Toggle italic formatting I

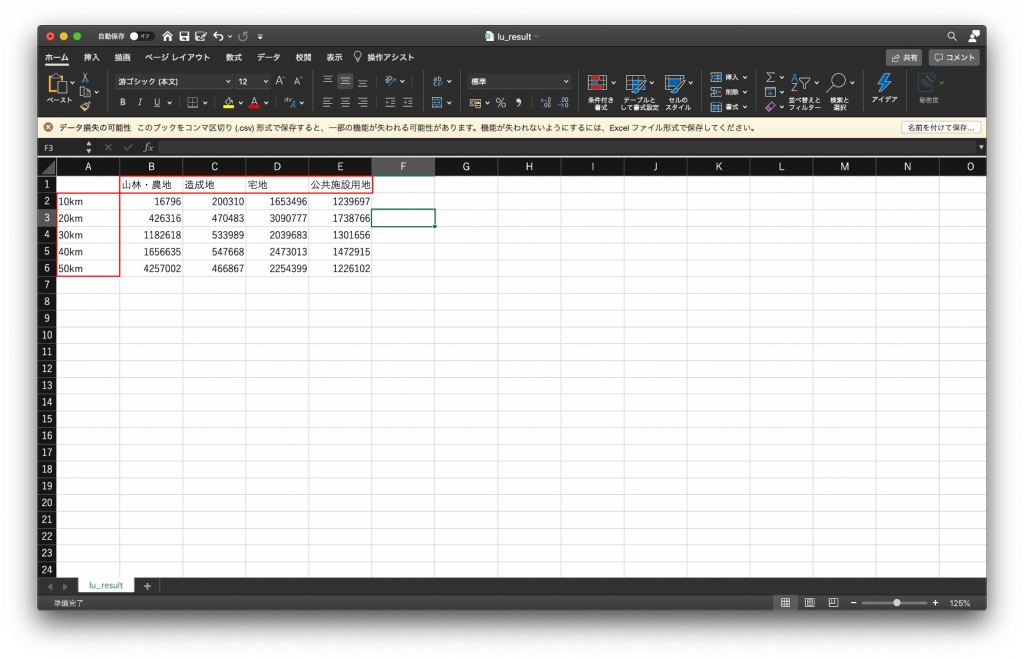[x=140, y=102]
